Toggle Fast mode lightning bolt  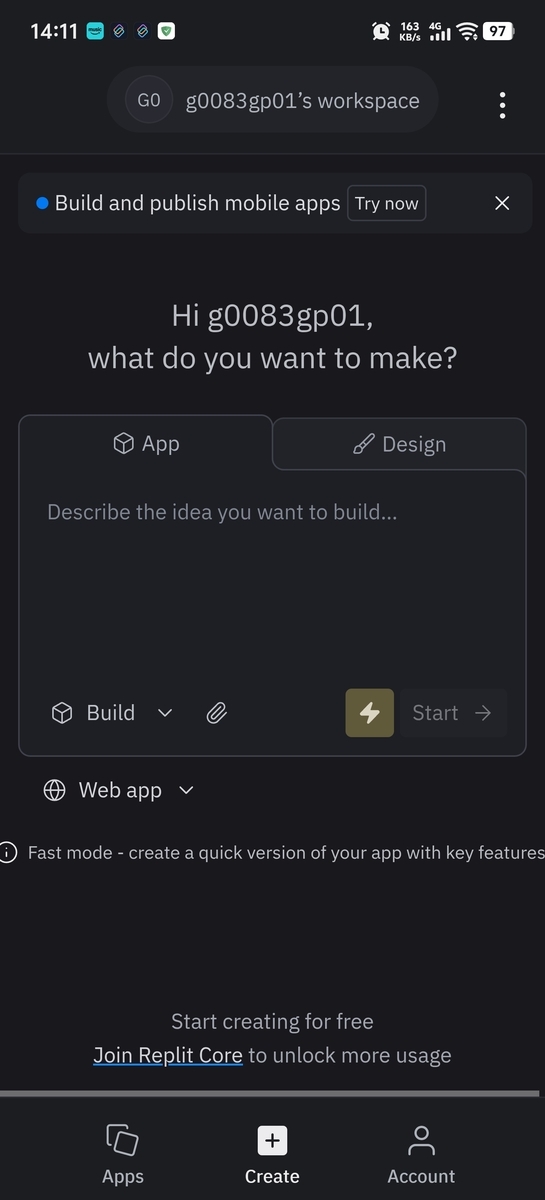[x=370, y=713]
